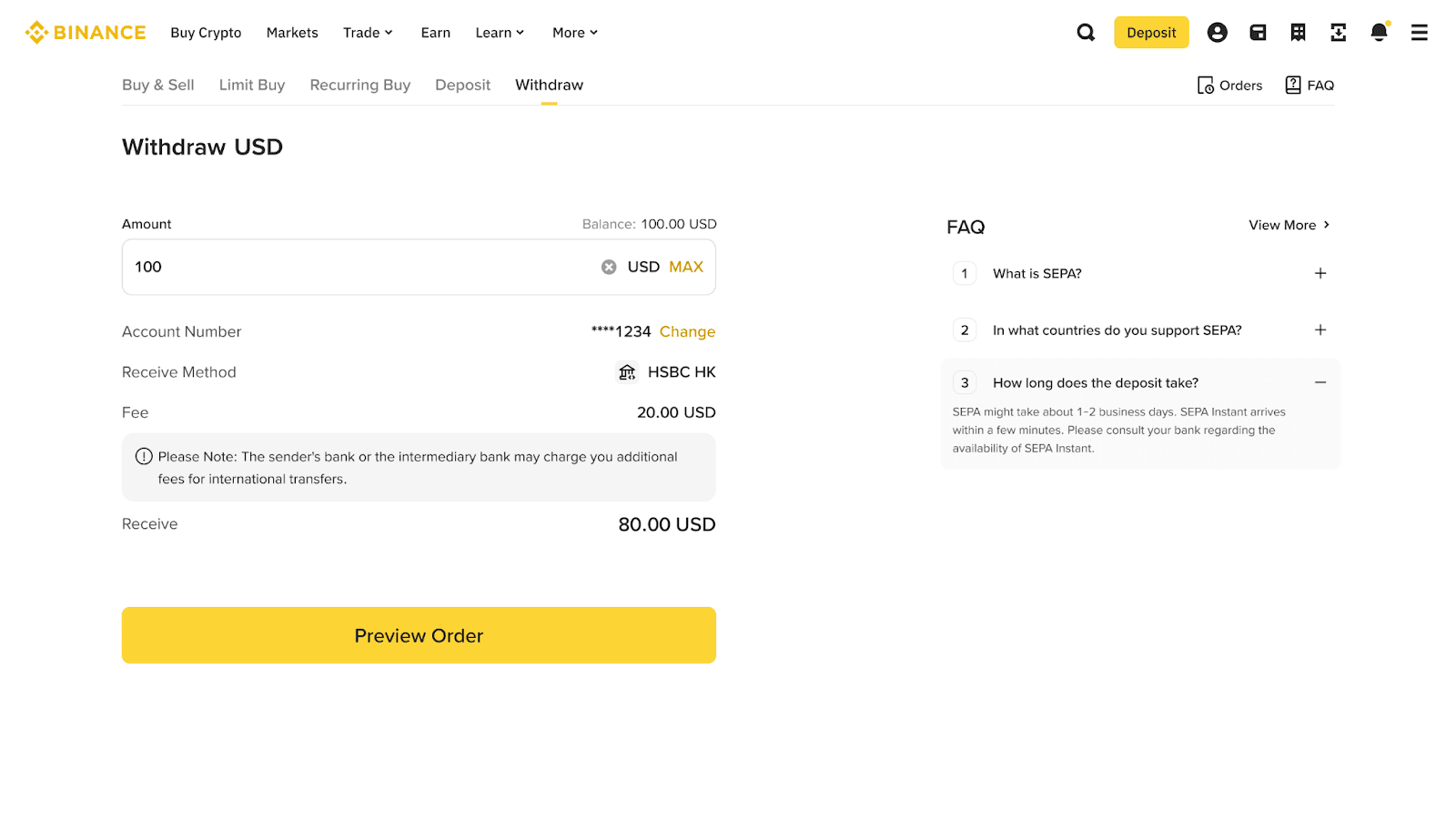Expand the More dropdown menu
The height and width of the screenshot is (821, 1456).
[575, 33]
